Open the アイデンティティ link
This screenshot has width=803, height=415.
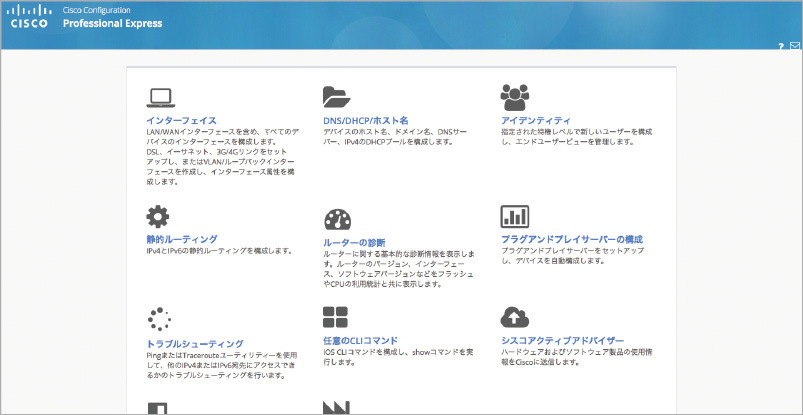[x=535, y=121]
